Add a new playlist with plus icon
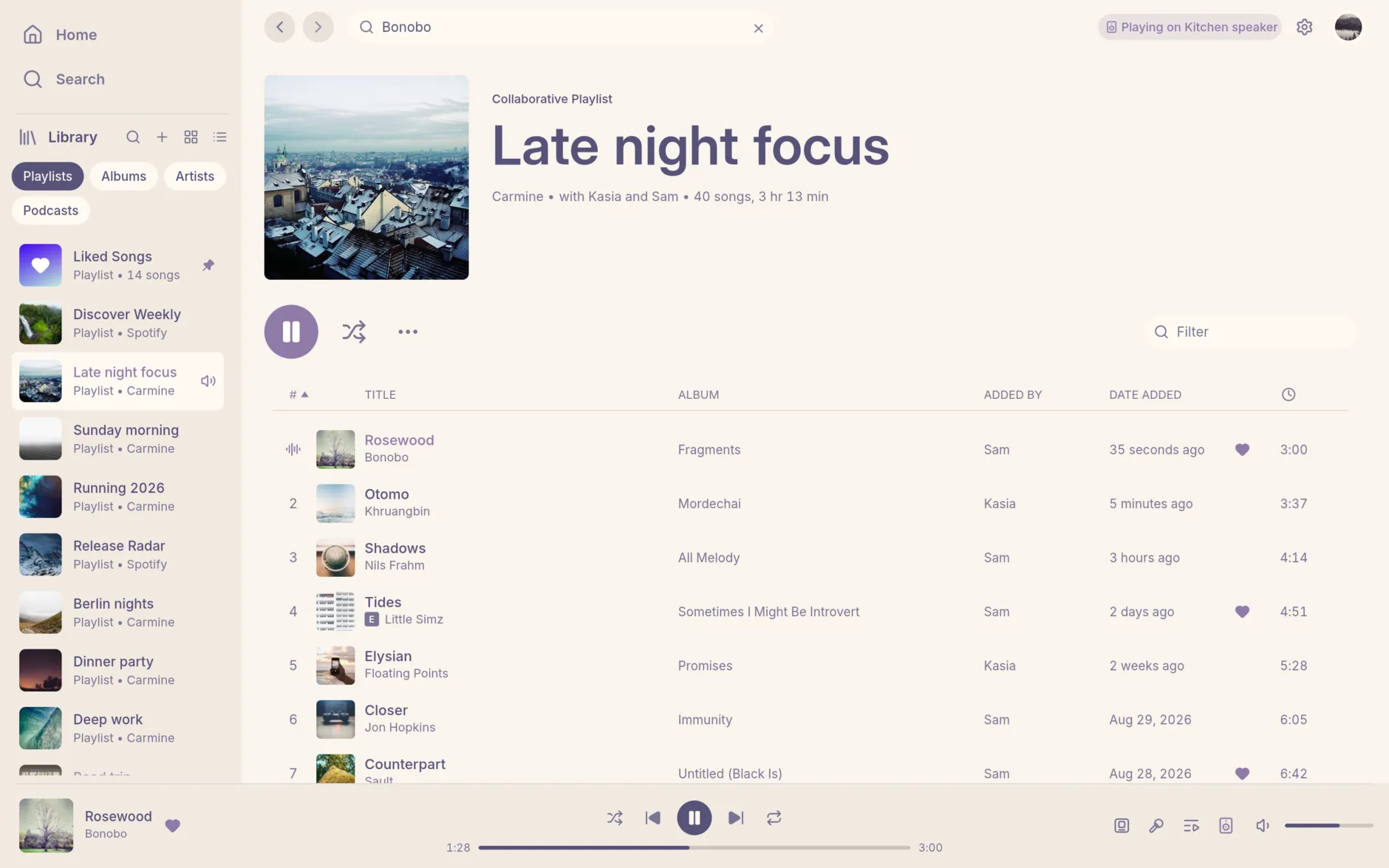Image resolution: width=1389 pixels, height=868 pixels. click(162, 137)
